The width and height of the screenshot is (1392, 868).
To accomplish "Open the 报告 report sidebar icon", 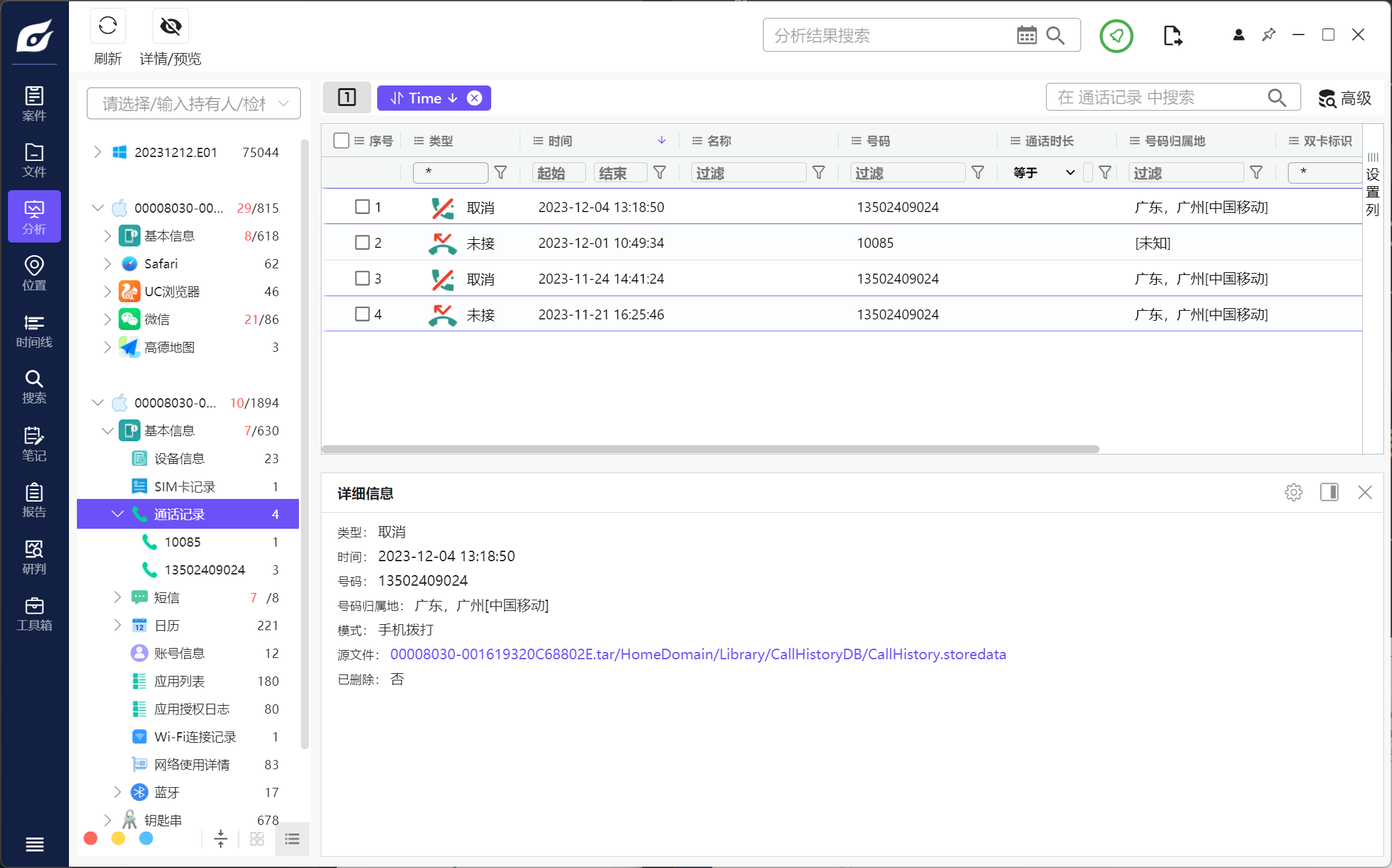I will tap(34, 500).
